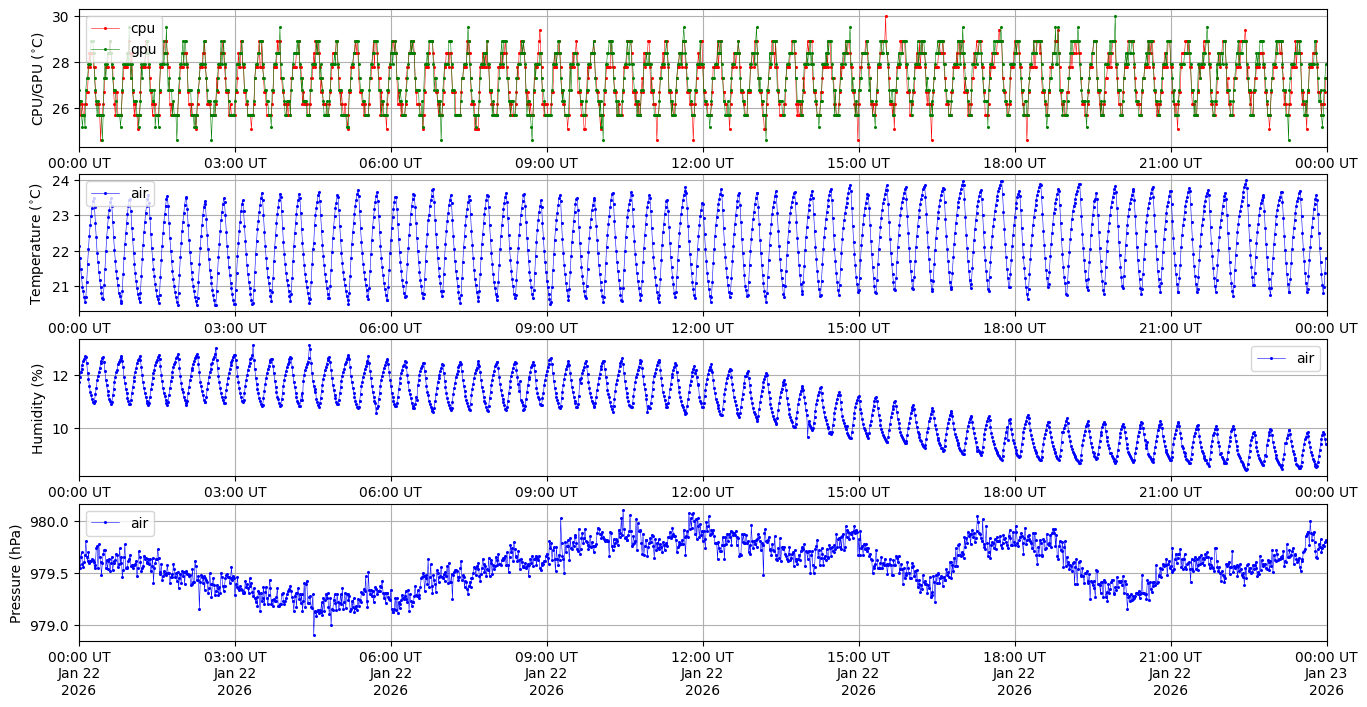Click the "cpu" legend entry in top plot

tap(143, 29)
